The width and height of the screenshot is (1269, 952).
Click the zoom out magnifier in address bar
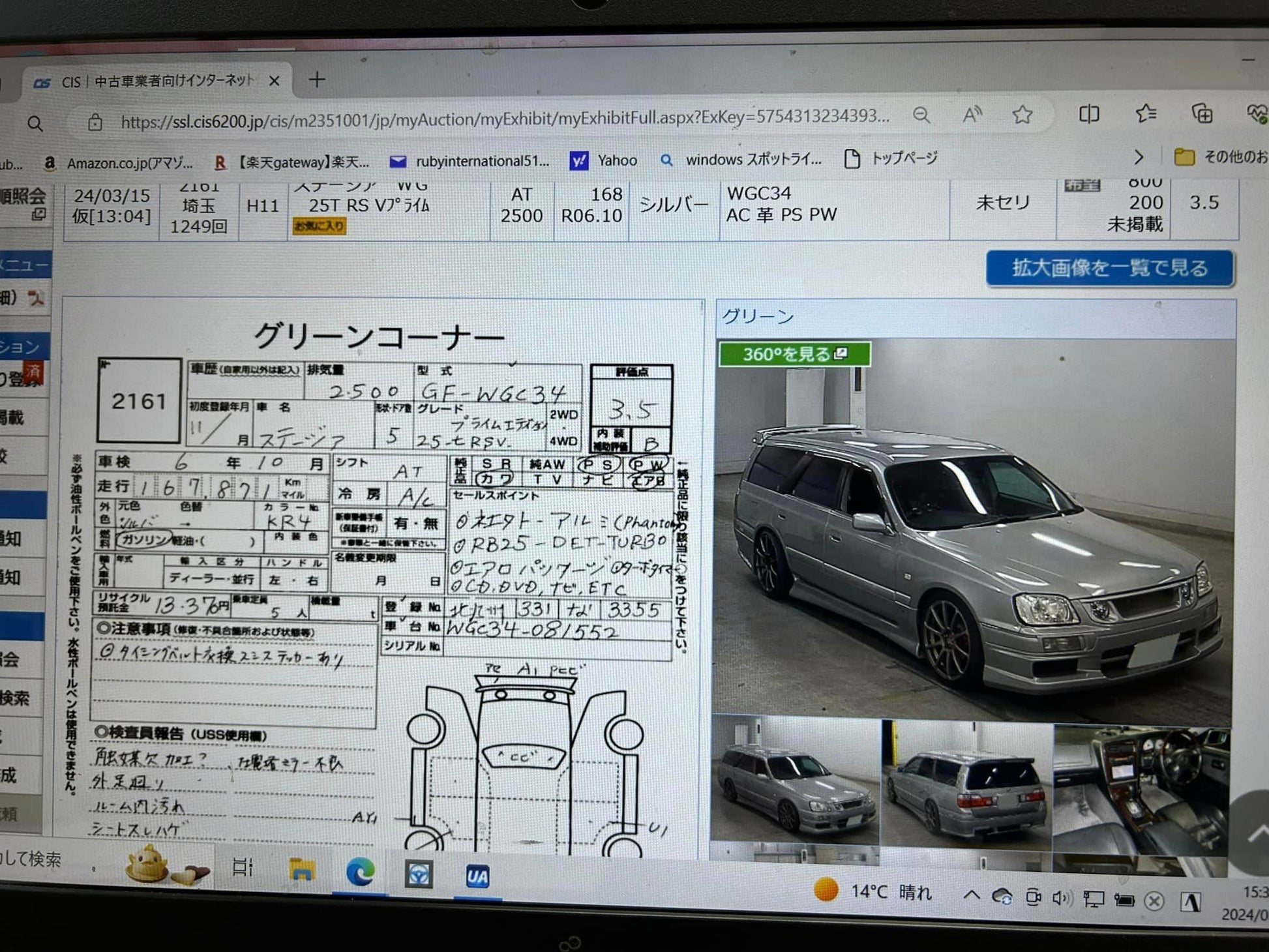(921, 116)
